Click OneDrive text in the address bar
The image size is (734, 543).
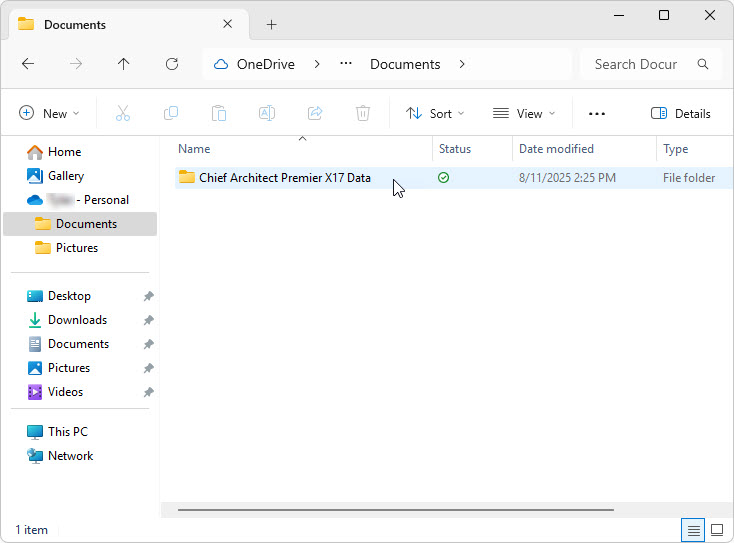click(265, 64)
